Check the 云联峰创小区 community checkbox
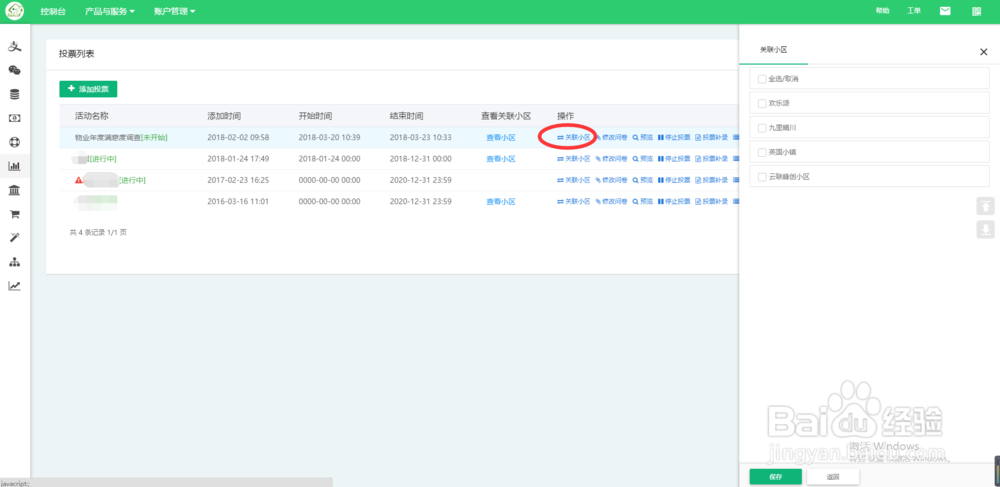1000x487 pixels. (x=761, y=177)
